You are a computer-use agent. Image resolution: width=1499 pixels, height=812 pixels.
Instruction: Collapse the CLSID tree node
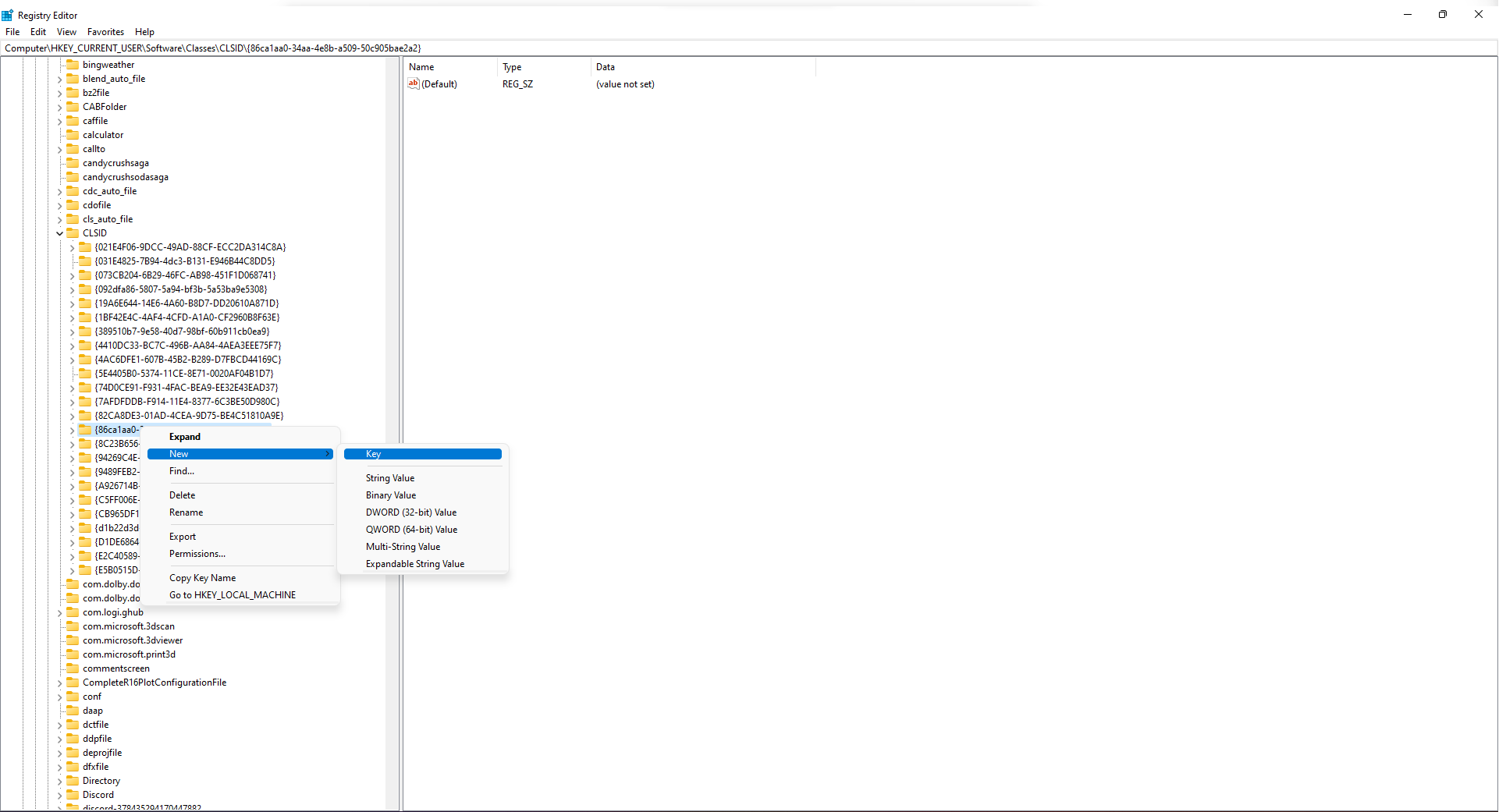click(x=59, y=233)
